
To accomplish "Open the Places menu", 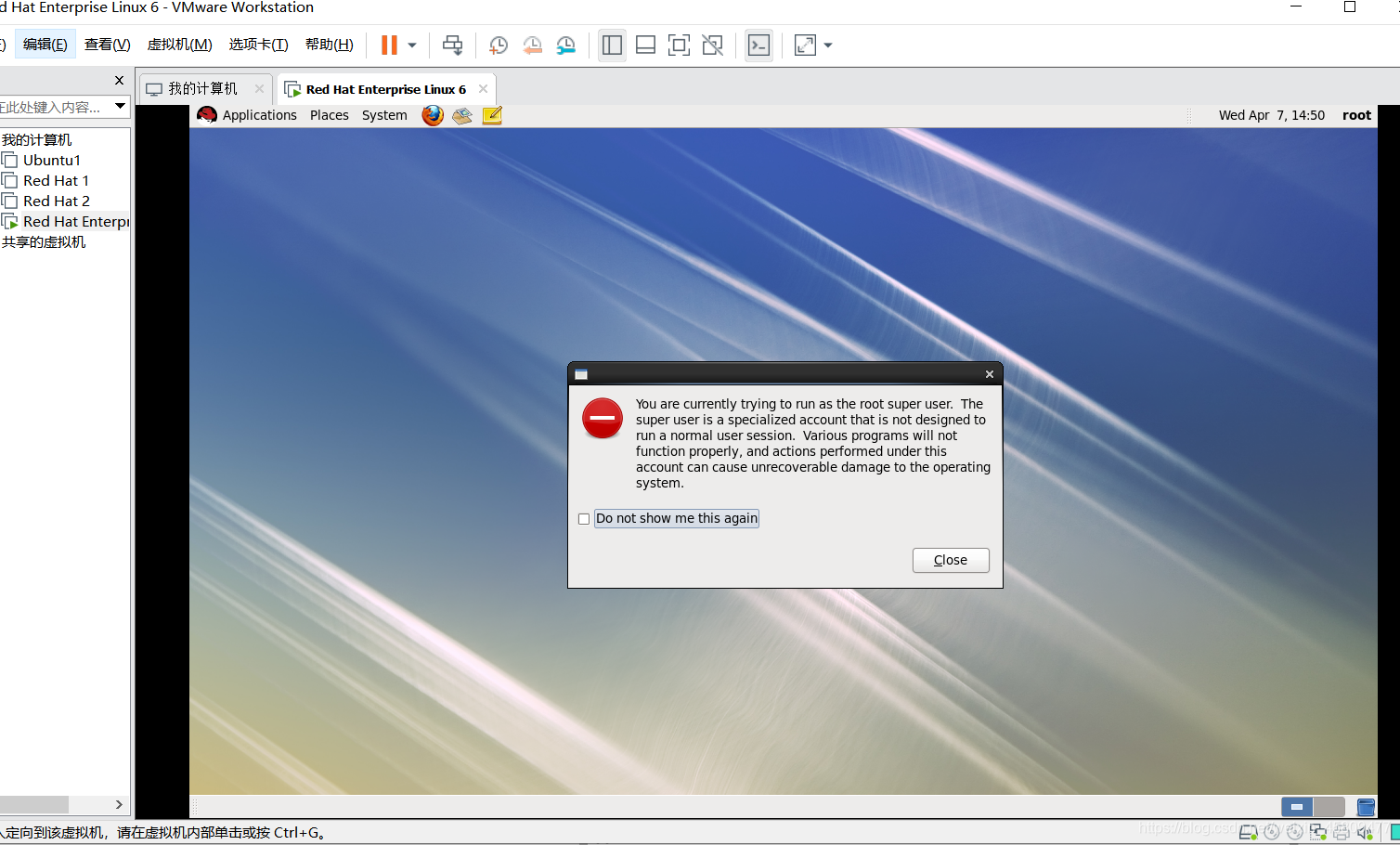I will click(x=330, y=115).
